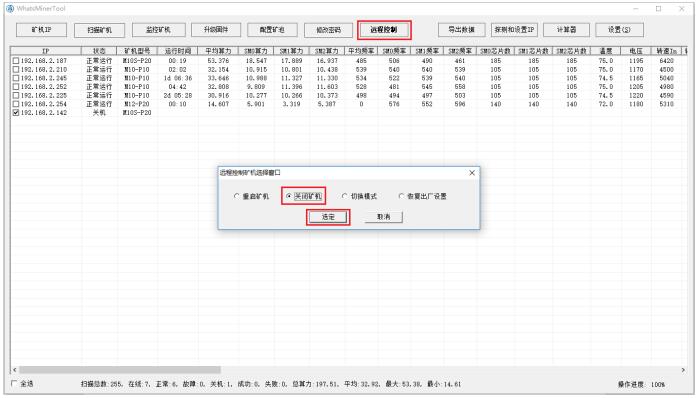Open the 探测和设置IP button
Screen dimensions: 699x398
[x=514, y=30]
